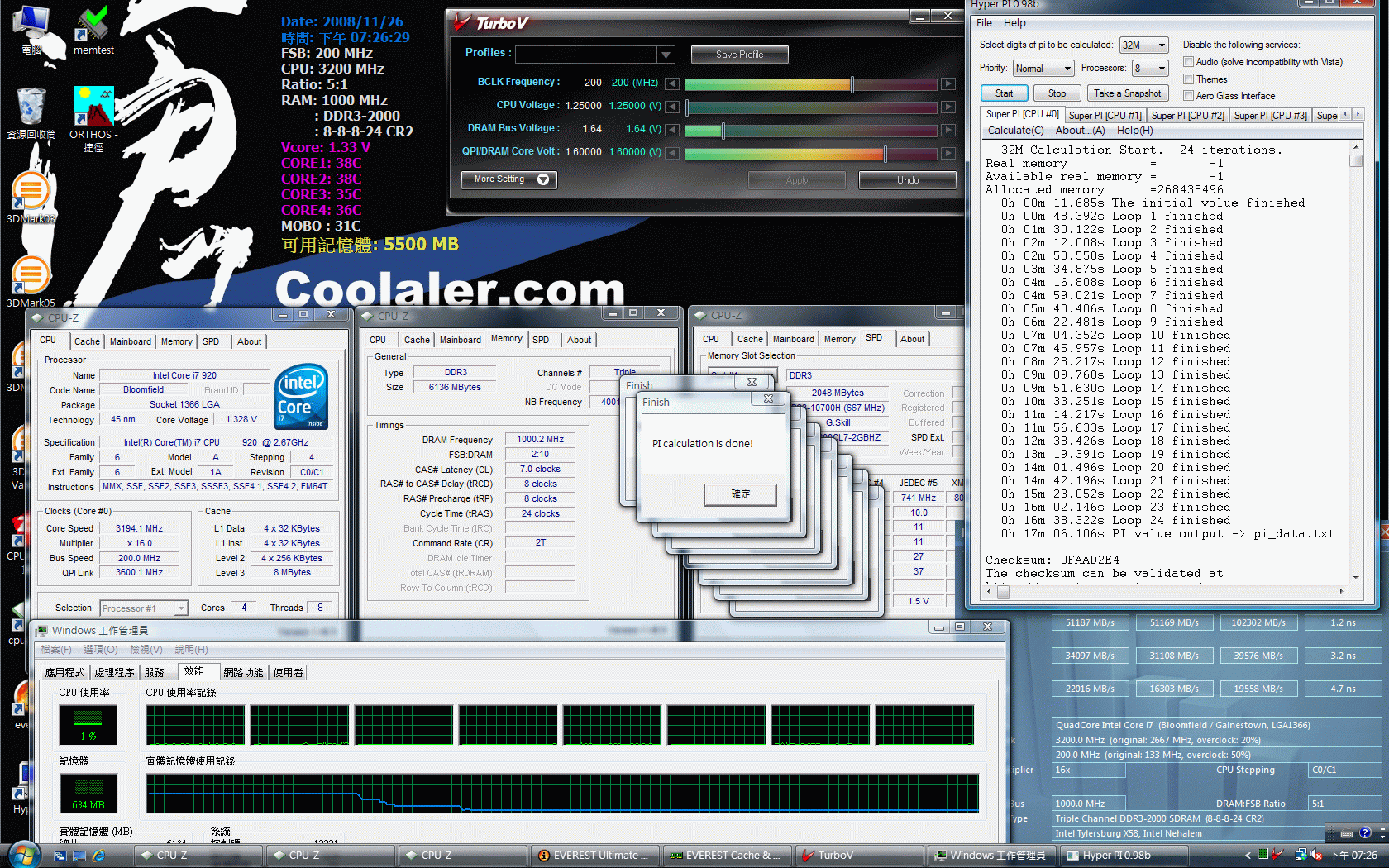1389x868 pixels.
Task: Decrease DRAM Bus Voltage with its left arrow
Action: pos(672,130)
